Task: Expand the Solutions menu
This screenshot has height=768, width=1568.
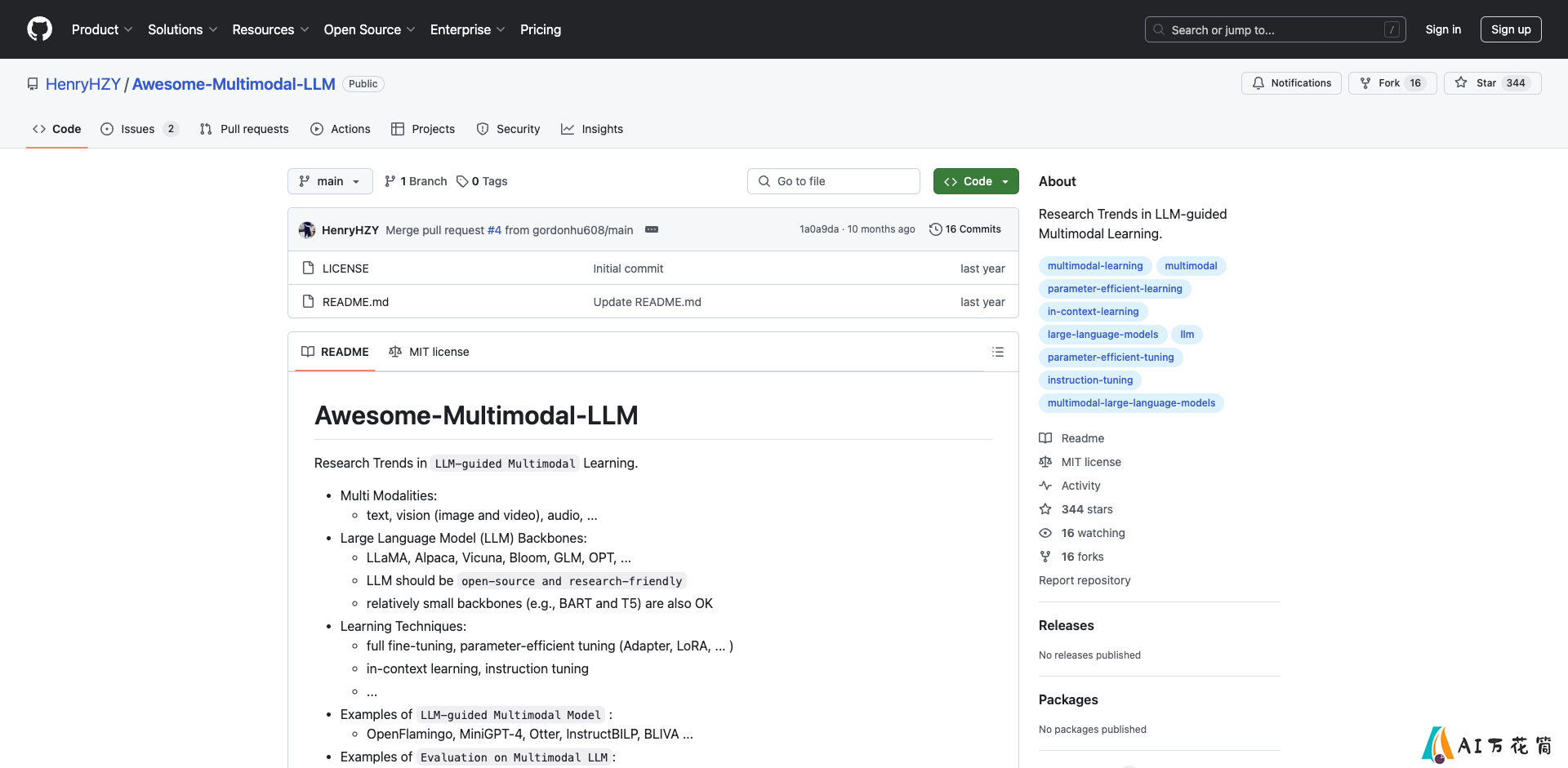Action: pyautogui.click(x=182, y=29)
